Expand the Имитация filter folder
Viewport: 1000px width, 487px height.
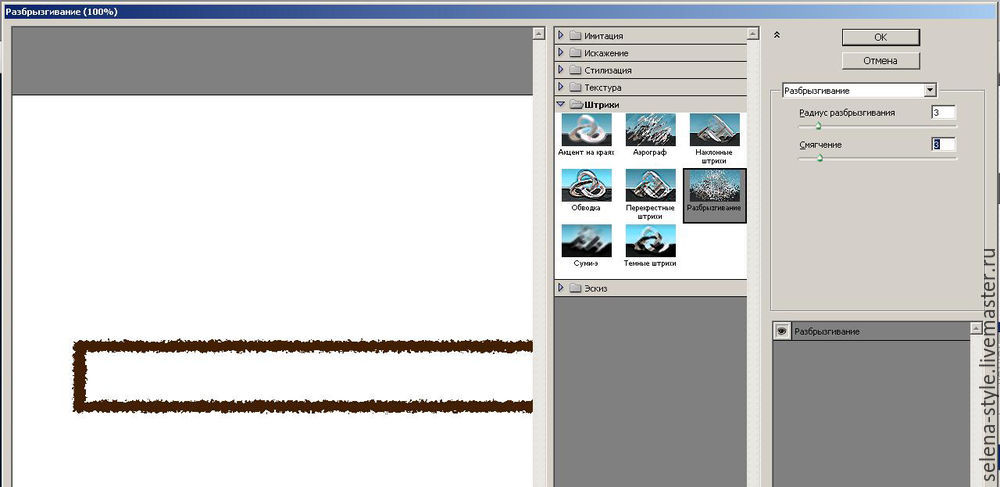pyautogui.click(x=561, y=36)
